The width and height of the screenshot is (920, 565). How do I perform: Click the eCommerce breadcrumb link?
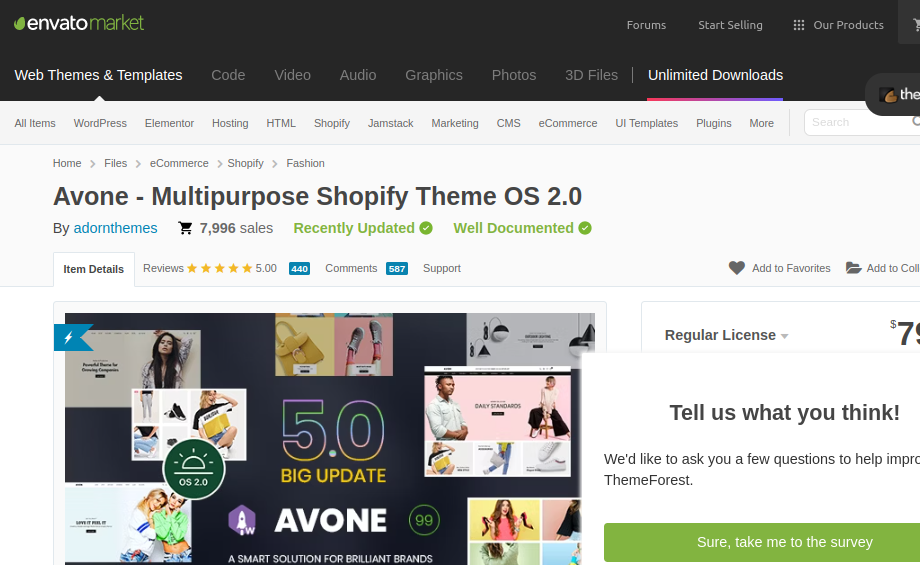coord(179,163)
